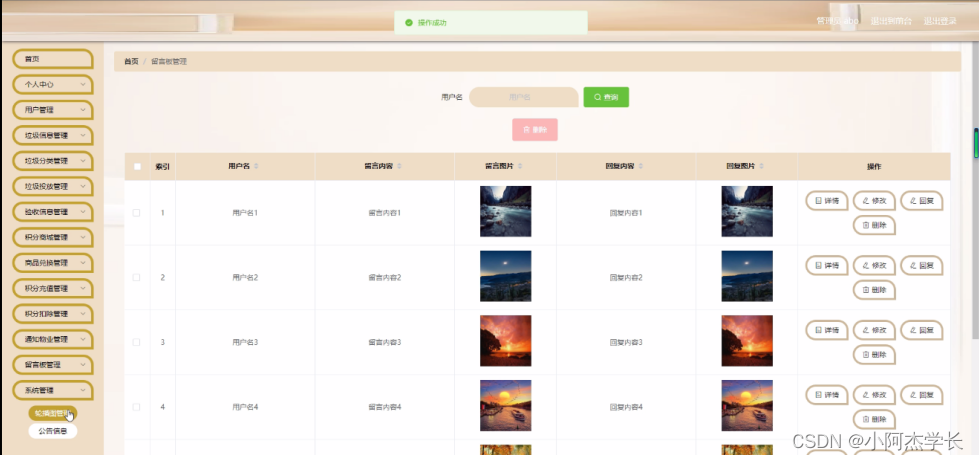The image size is (979, 460).
Task: Select 轮播图管理 submenu item
Action: coord(53,413)
